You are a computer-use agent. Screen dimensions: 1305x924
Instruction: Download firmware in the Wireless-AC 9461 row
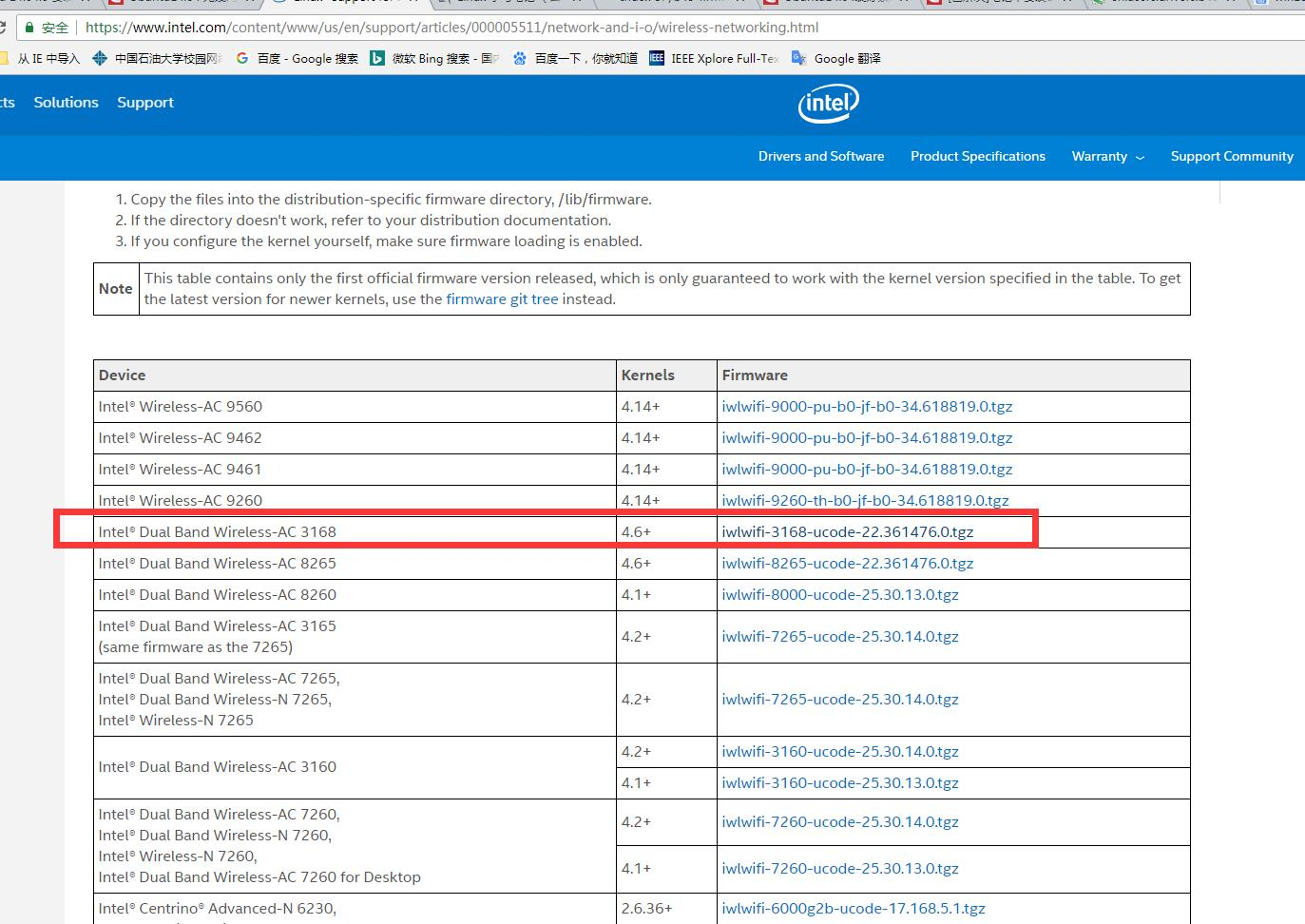[867, 469]
